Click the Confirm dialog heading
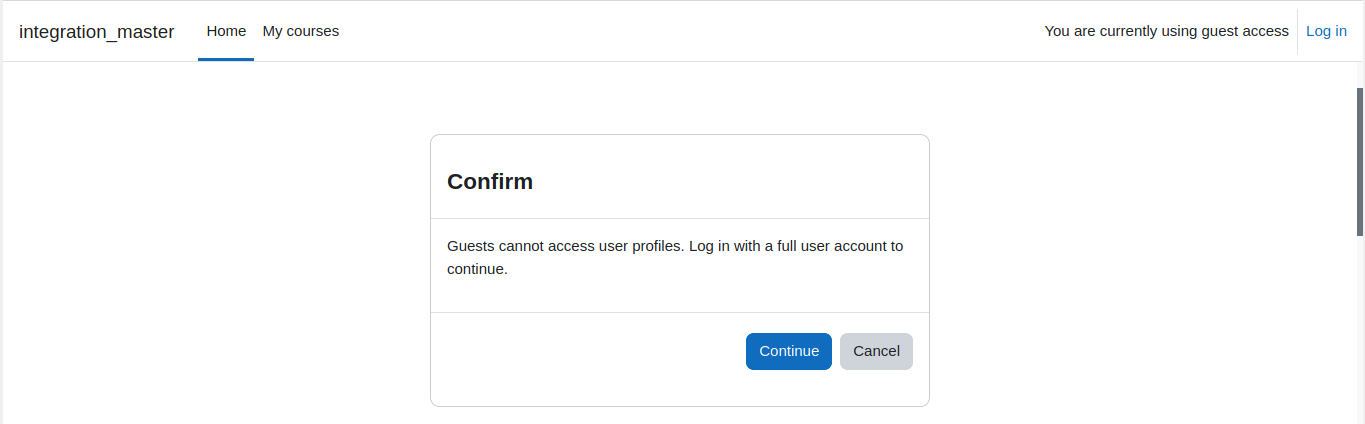This screenshot has height=424, width=1365. tap(490, 181)
